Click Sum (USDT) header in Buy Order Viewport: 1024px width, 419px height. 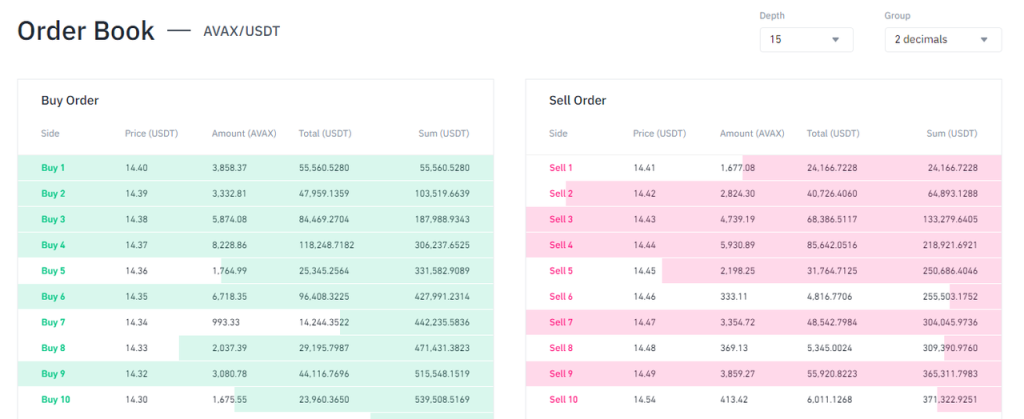(x=442, y=133)
